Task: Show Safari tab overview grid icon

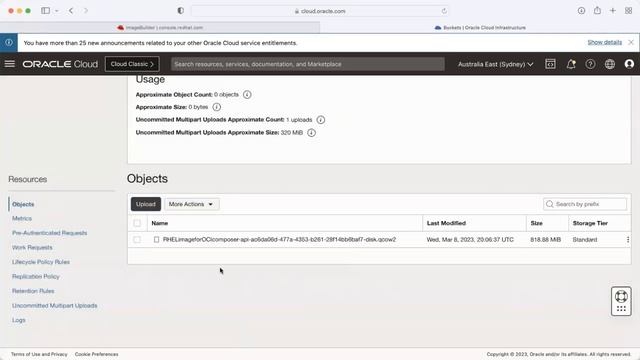Action: pos(629,11)
